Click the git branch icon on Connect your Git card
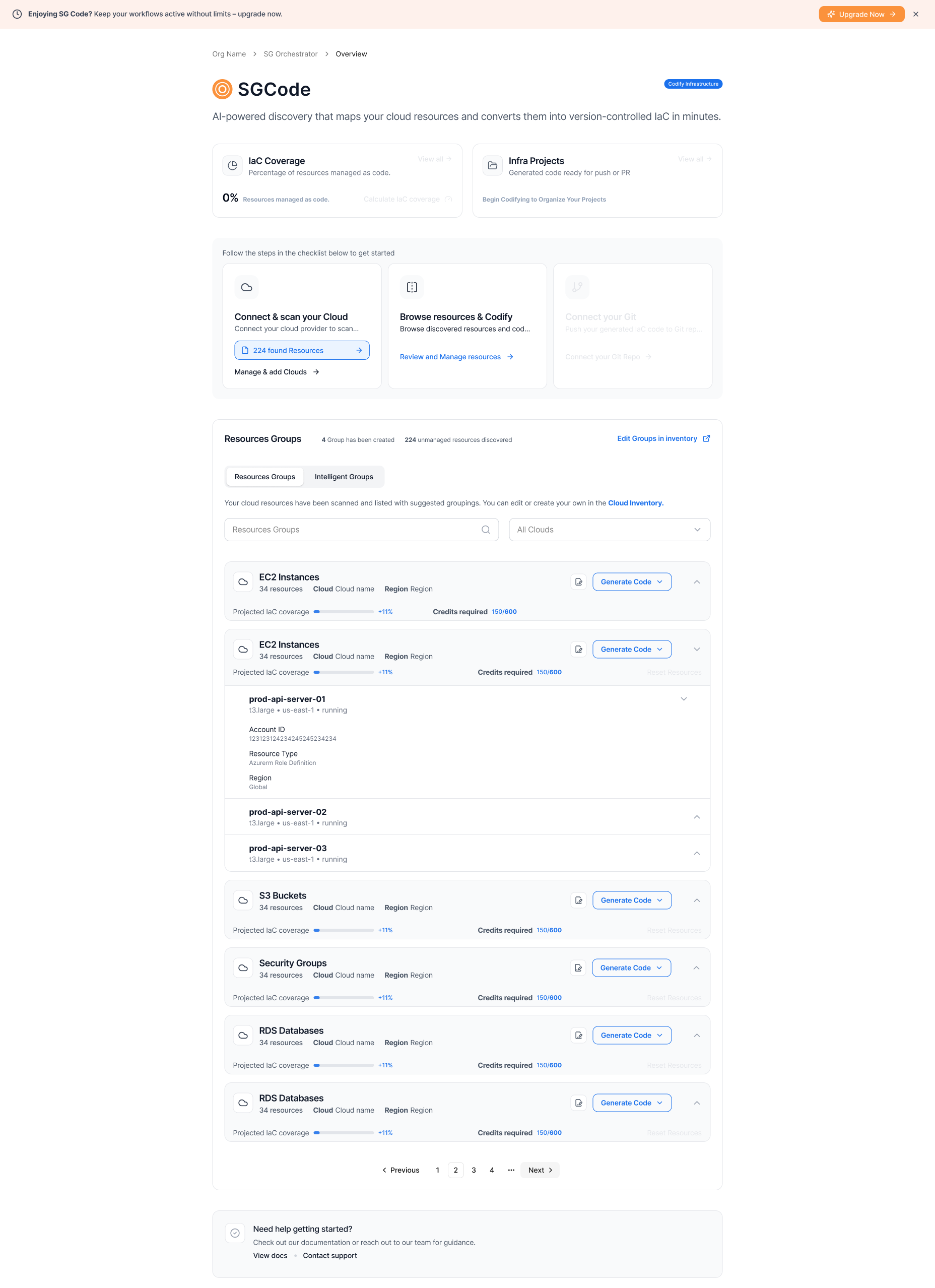Image resolution: width=935 pixels, height=1288 pixels. (577, 287)
